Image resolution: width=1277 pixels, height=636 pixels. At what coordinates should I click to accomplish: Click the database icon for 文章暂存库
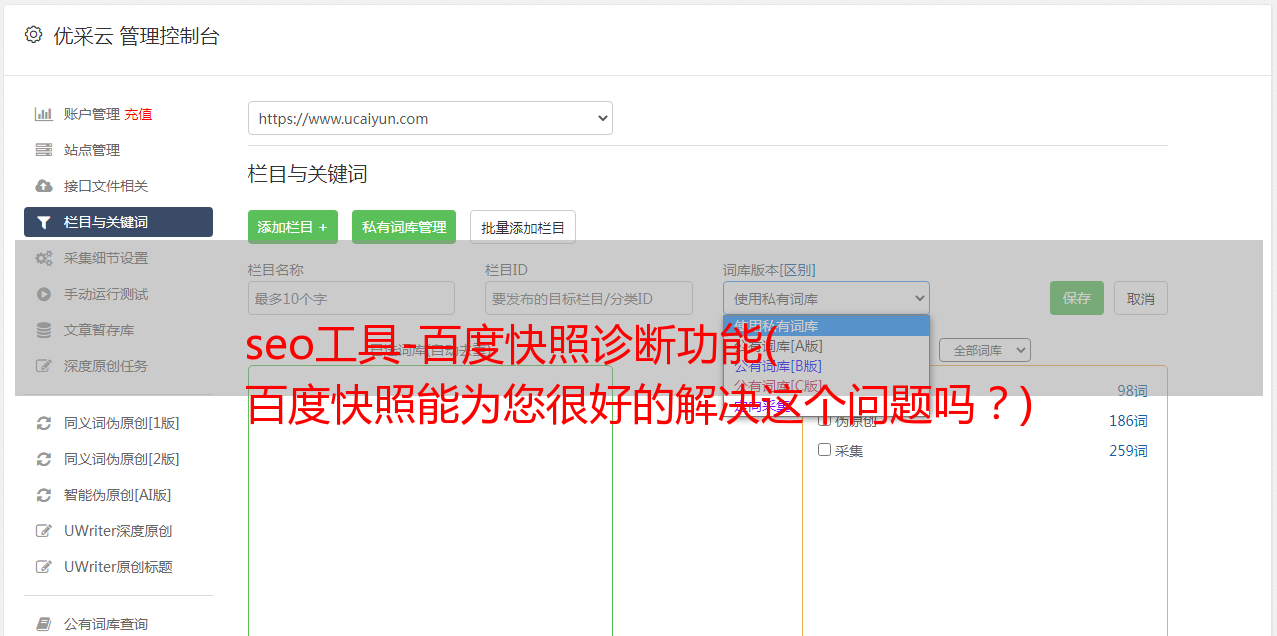click(x=44, y=330)
